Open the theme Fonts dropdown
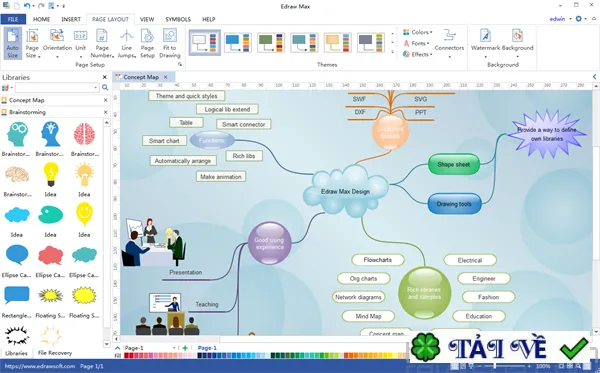This screenshot has width=600, height=373. click(x=416, y=43)
